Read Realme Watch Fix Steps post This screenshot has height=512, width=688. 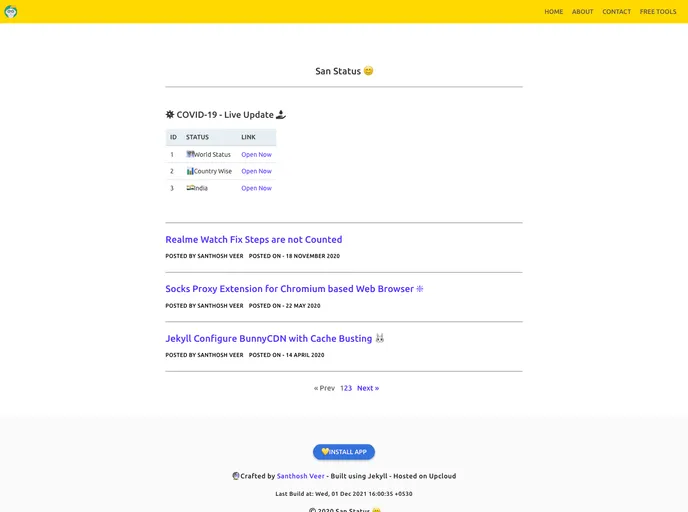click(253, 240)
